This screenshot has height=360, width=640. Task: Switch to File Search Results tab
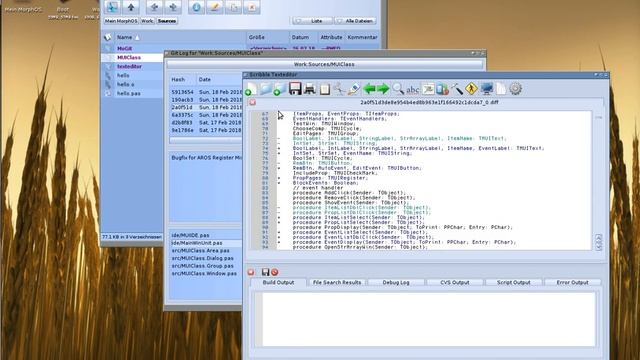(337, 282)
